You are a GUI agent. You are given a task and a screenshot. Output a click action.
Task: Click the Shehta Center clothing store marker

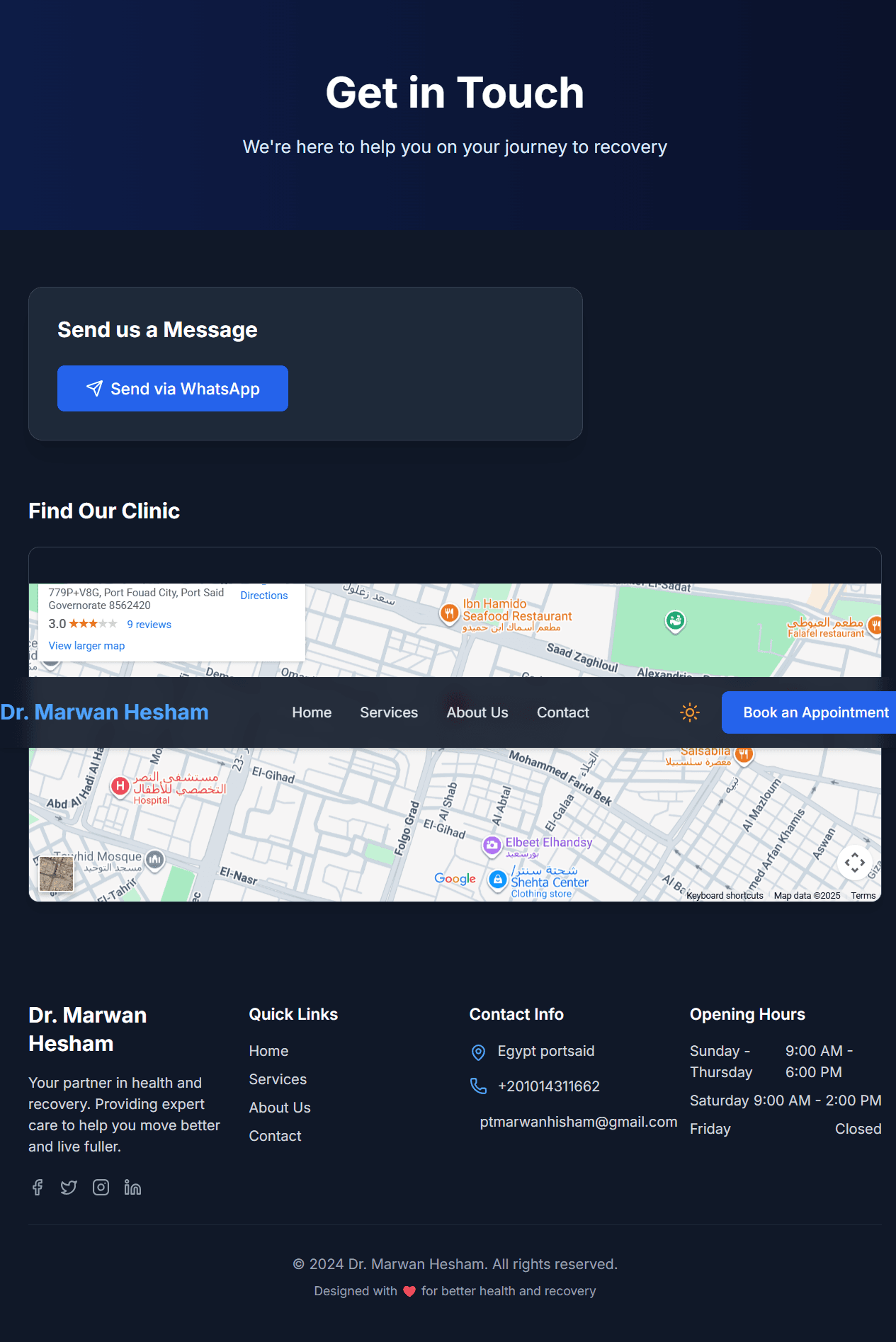[x=498, y=880]
